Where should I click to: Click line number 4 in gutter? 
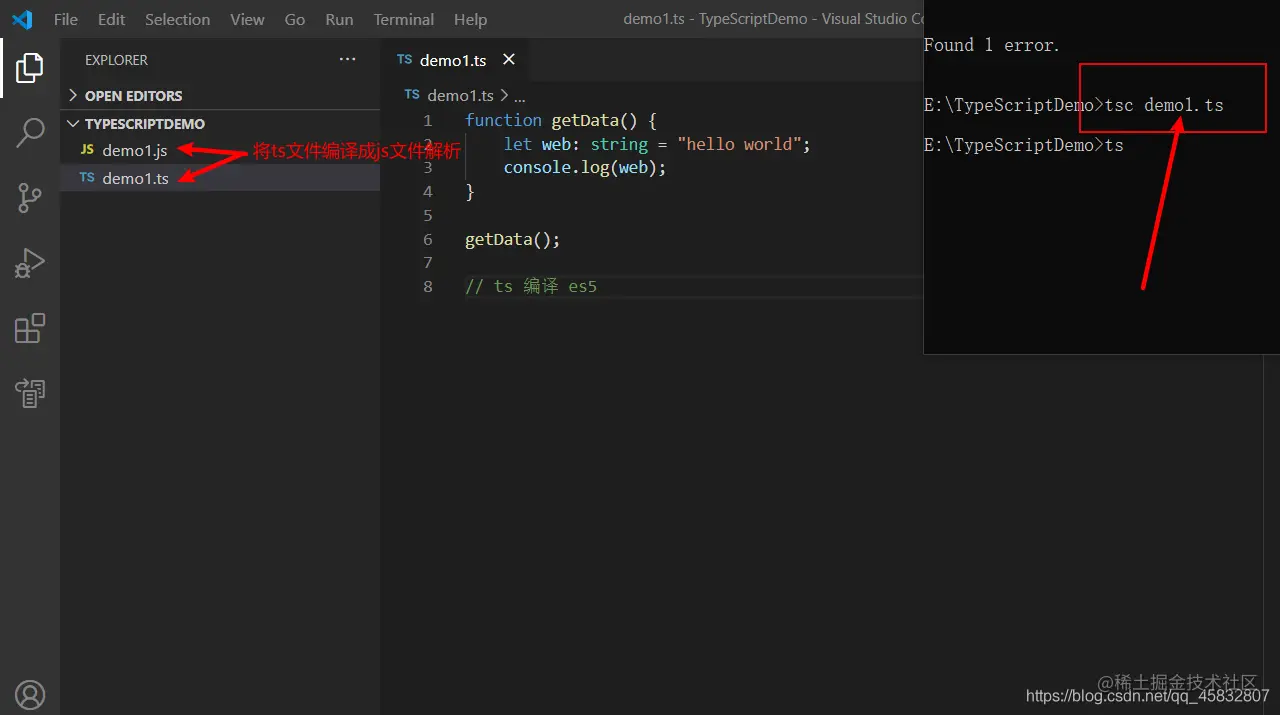(x=428, y=192)
